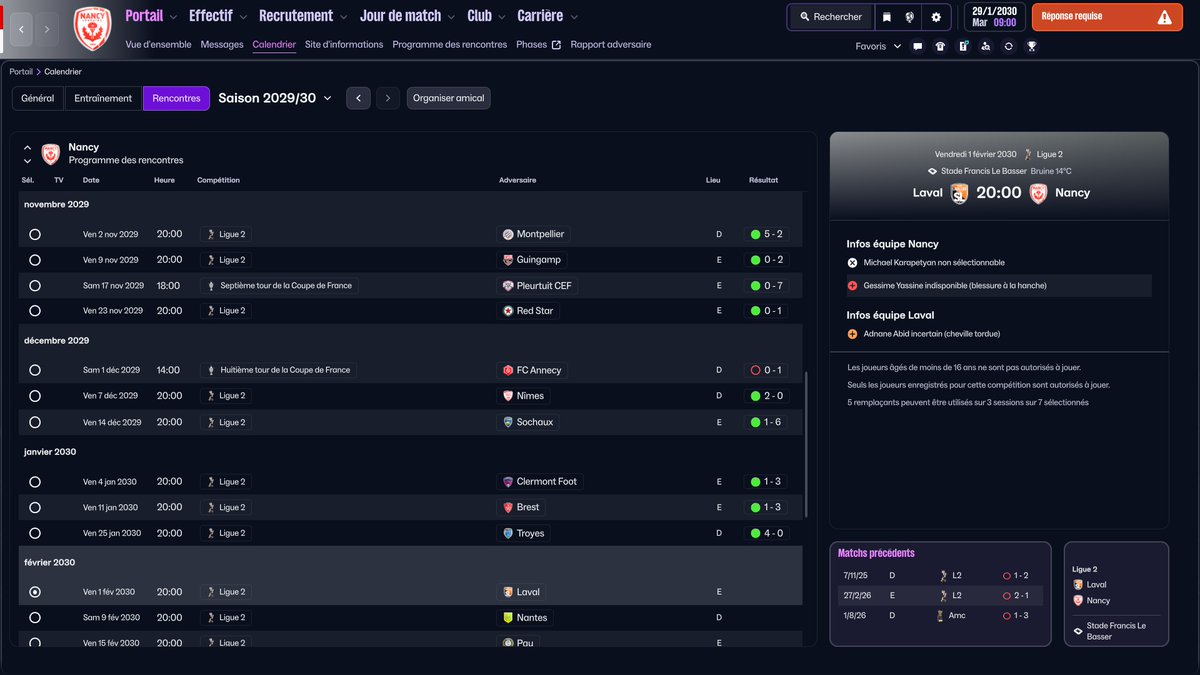Image resolution: width=1200 pixels, height=675 pixels.
Task: Click the FC Annecy club badge
Action: click(x=508, y=370)
